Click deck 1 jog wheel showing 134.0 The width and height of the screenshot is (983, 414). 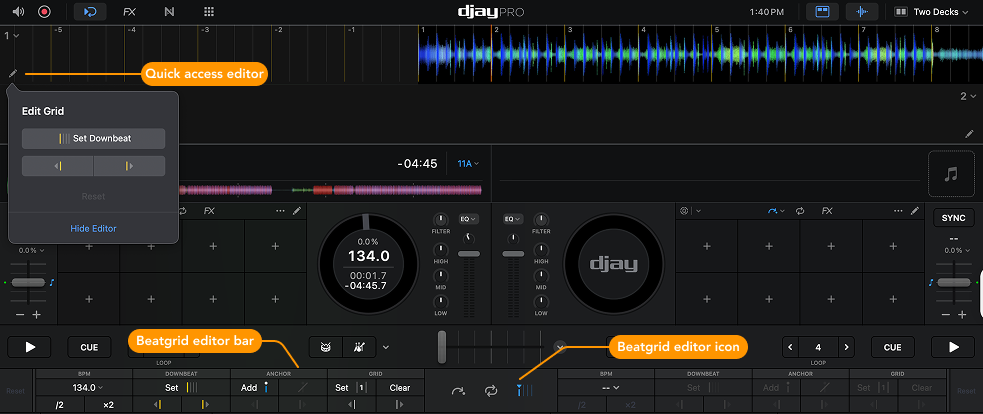(x=368, y=262)
